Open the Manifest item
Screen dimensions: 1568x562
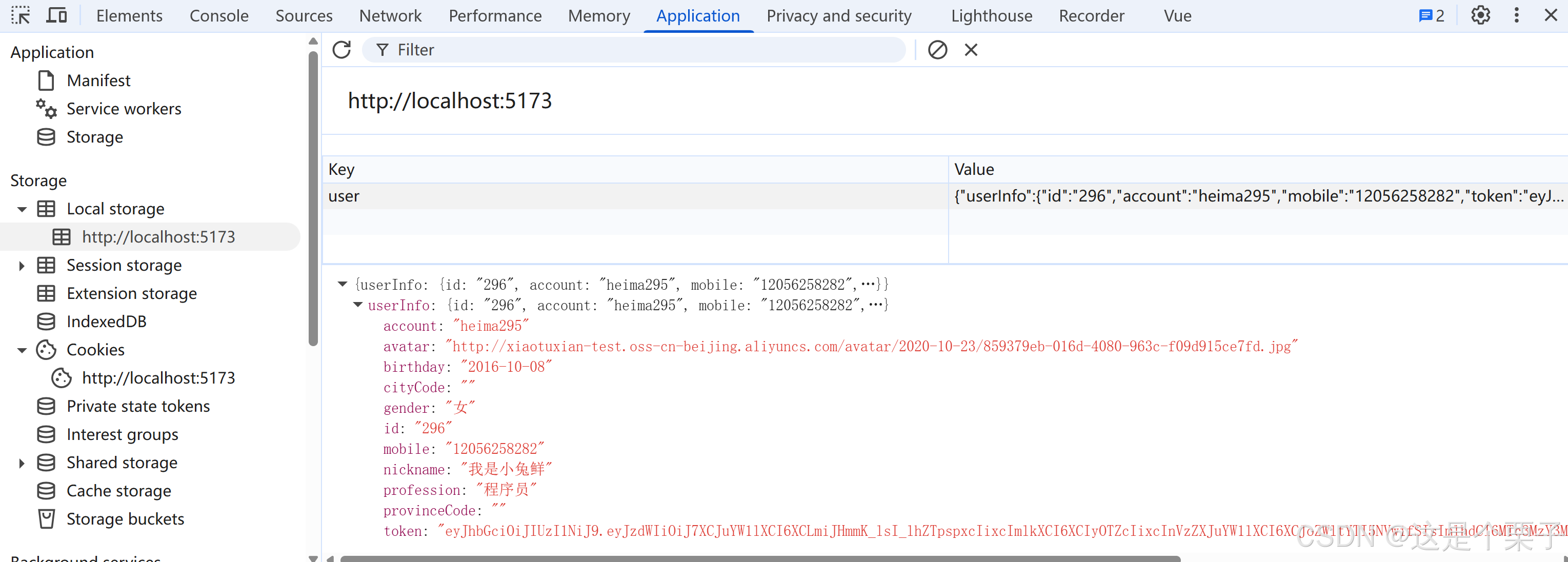(x=98, y=81)
